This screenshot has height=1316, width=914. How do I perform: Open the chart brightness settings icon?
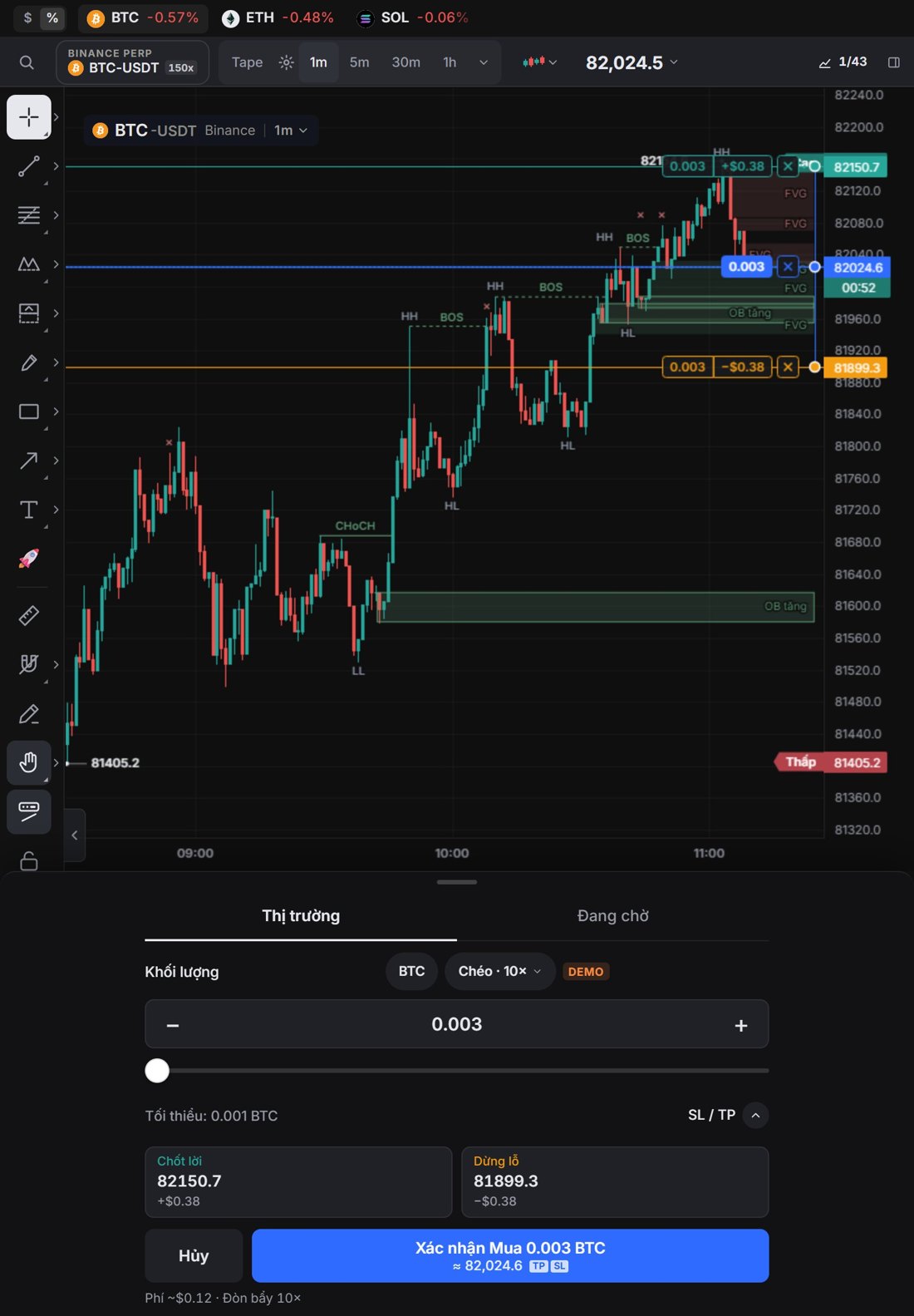click(286, 62)
